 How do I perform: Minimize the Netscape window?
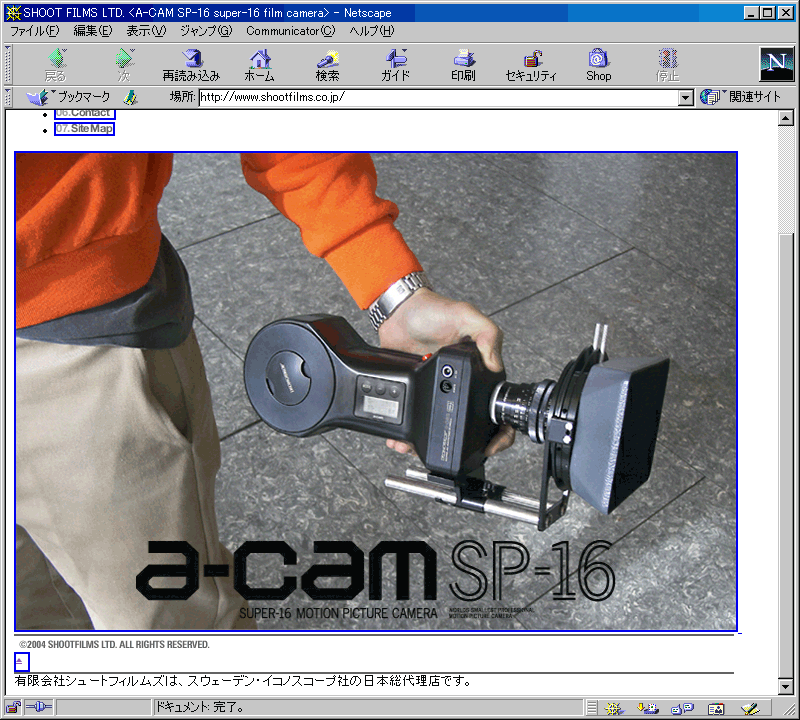point(752,13)
